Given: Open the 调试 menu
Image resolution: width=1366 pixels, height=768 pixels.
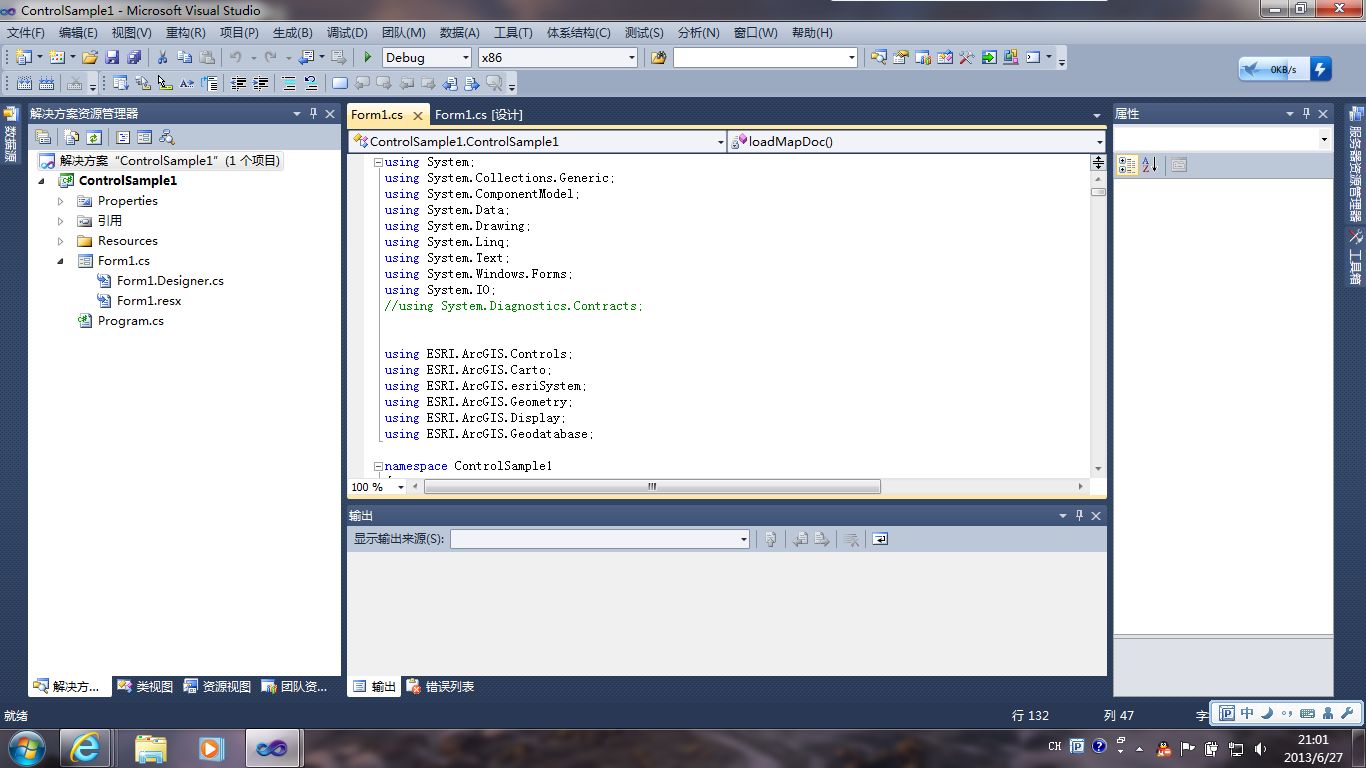Looking at the screenshot, I should [346, 32].
